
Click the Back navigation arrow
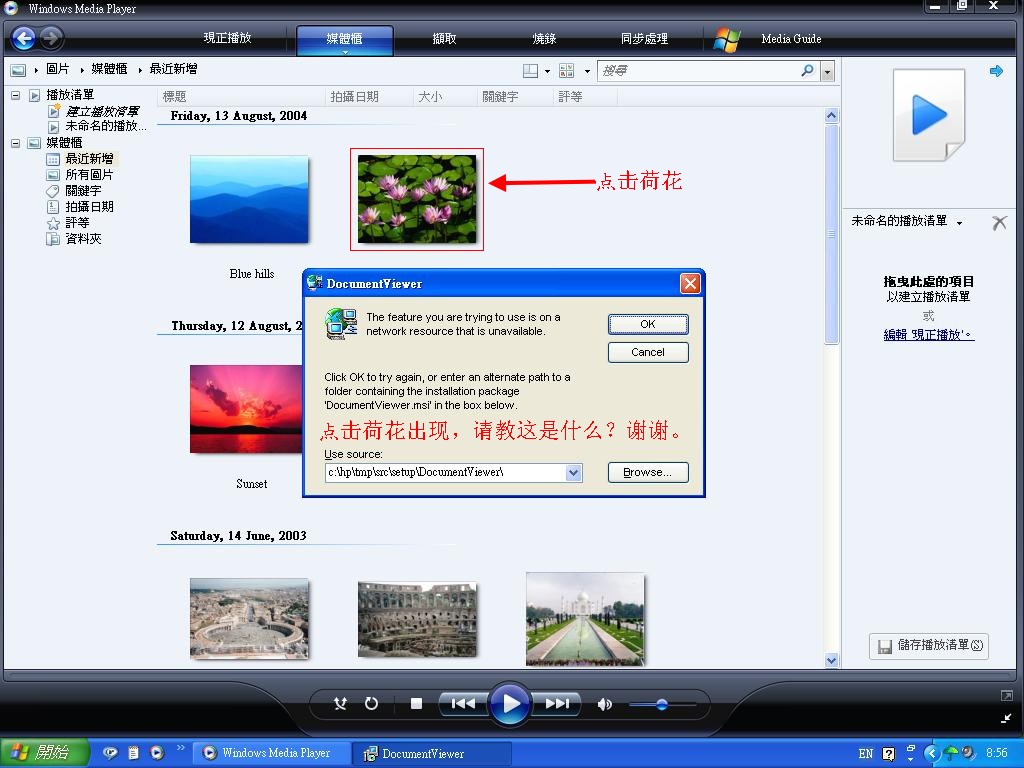click(24, 39)
